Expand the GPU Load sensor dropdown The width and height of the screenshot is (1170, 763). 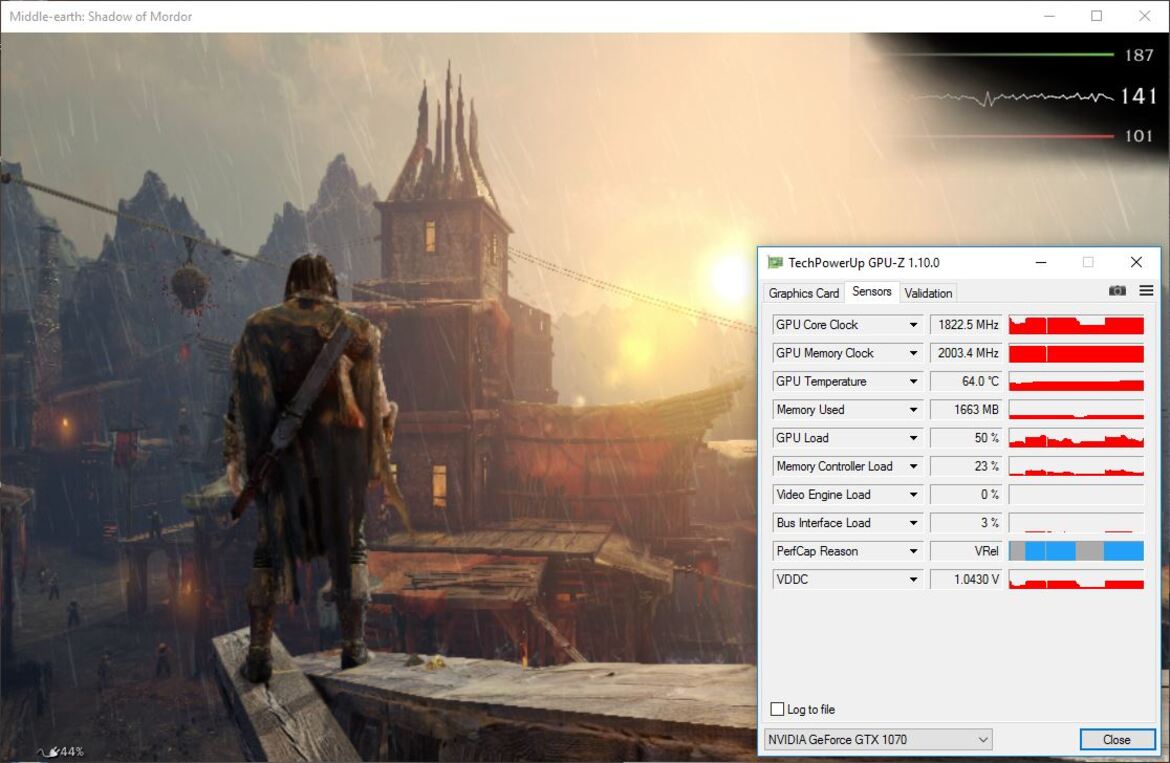[913, 439]
